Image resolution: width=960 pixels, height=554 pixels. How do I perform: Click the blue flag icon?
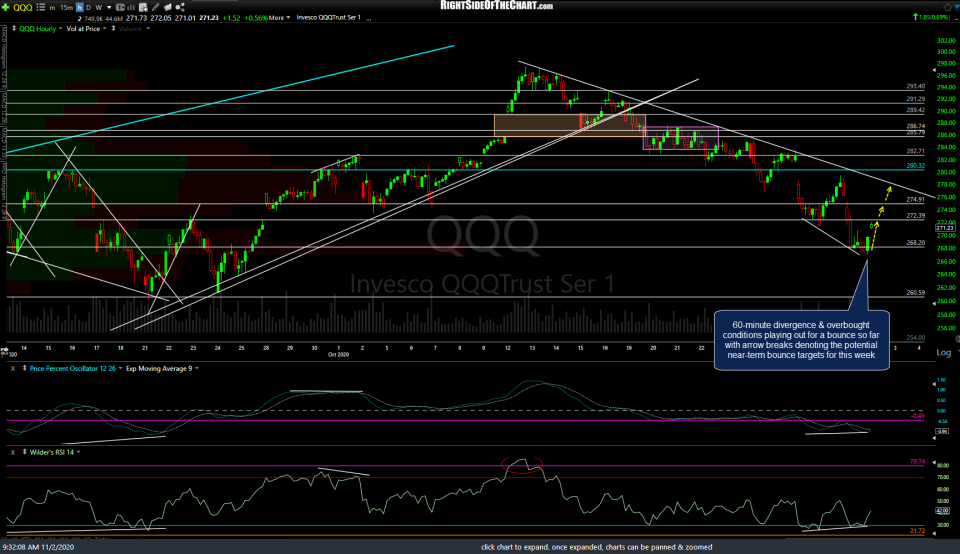tap(956, 6)
